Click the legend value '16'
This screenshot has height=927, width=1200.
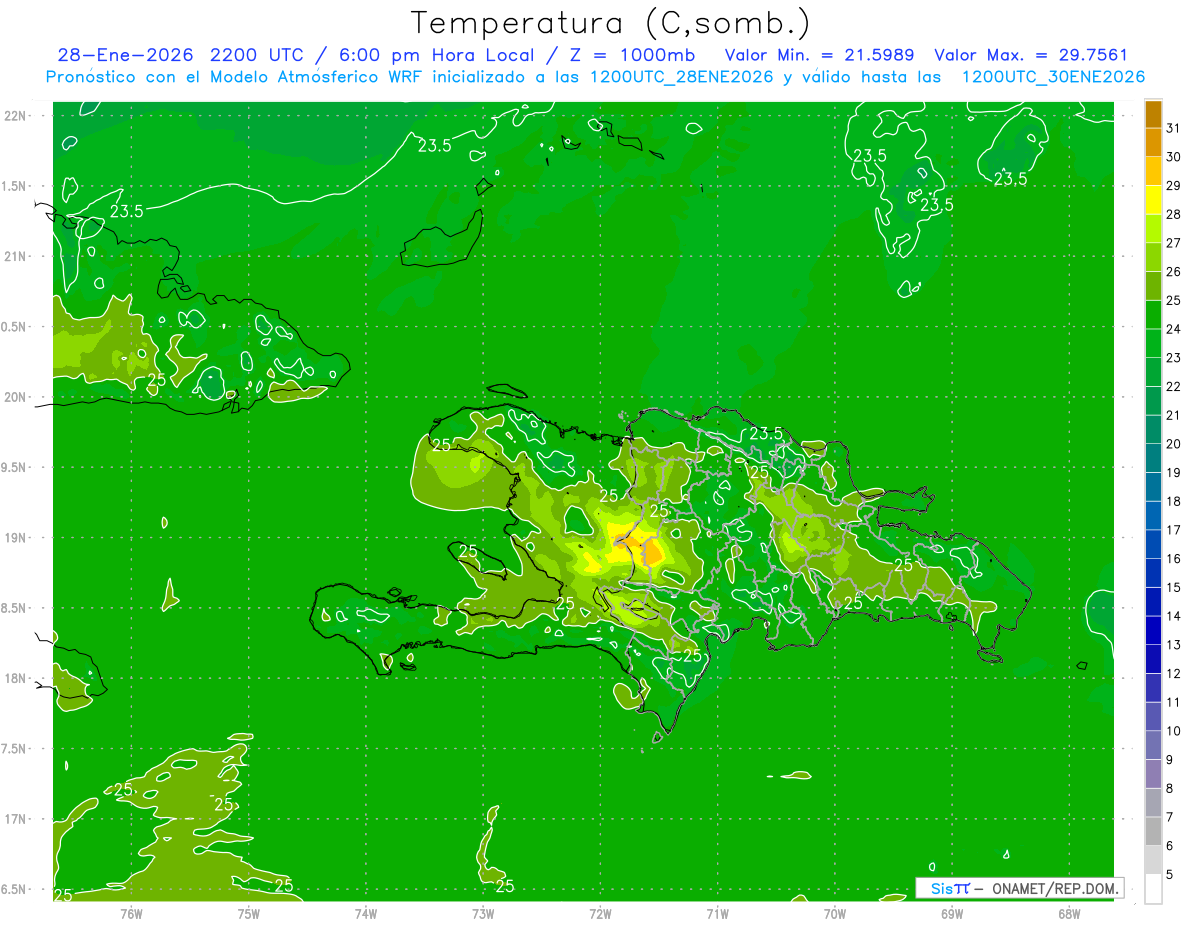[x=1173, y=559]
